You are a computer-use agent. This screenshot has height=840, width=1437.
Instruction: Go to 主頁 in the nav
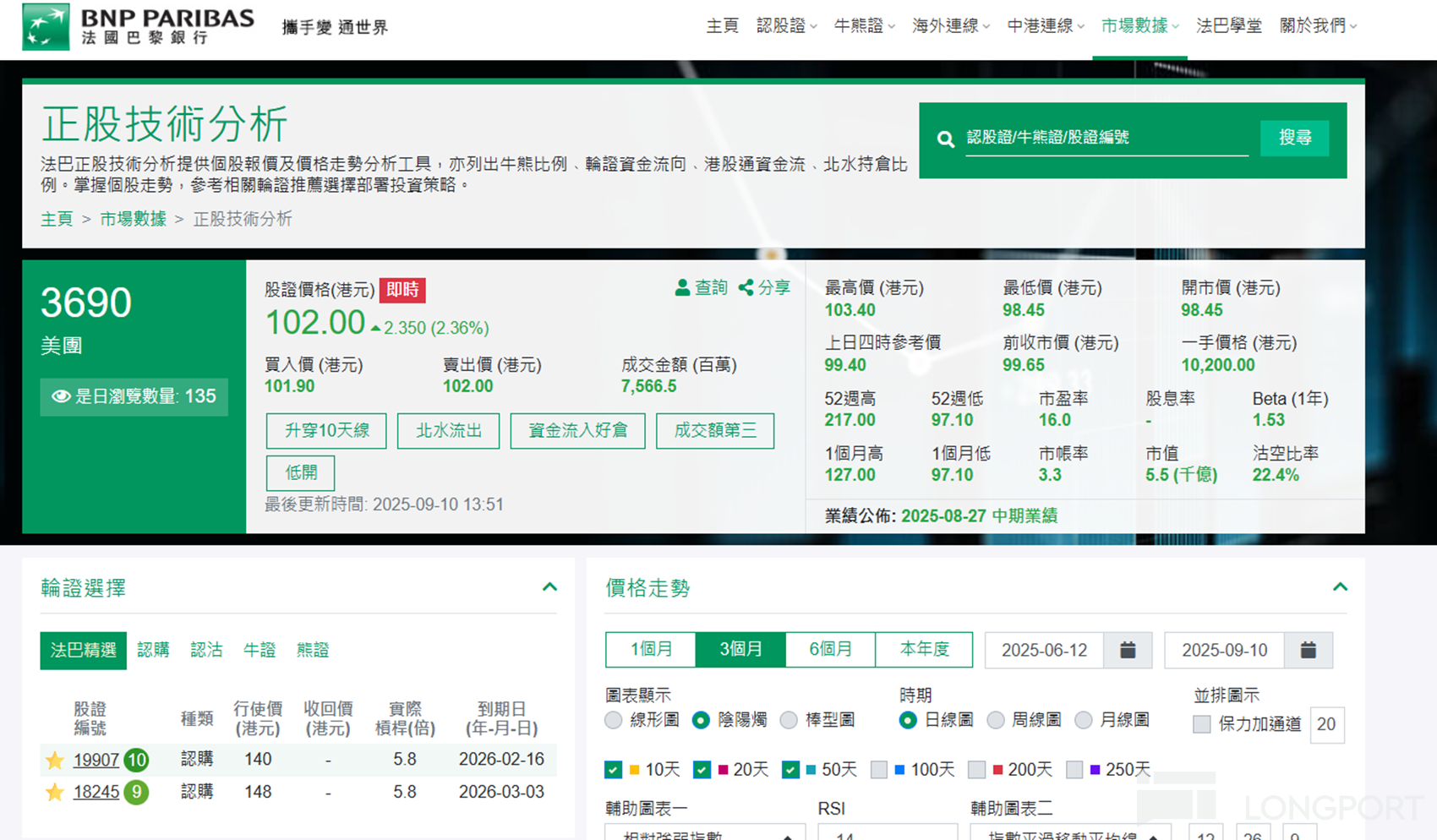[722, 26]
